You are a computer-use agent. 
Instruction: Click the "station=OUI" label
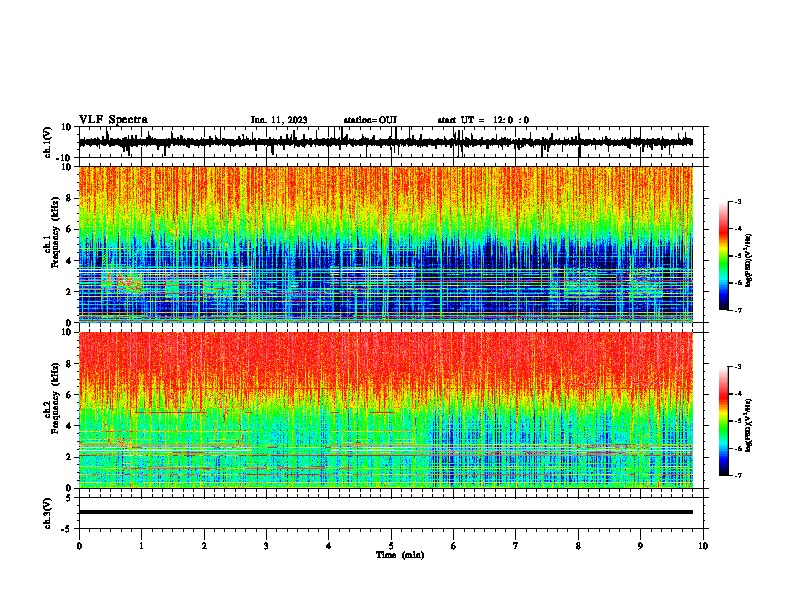tap(370, 120)
